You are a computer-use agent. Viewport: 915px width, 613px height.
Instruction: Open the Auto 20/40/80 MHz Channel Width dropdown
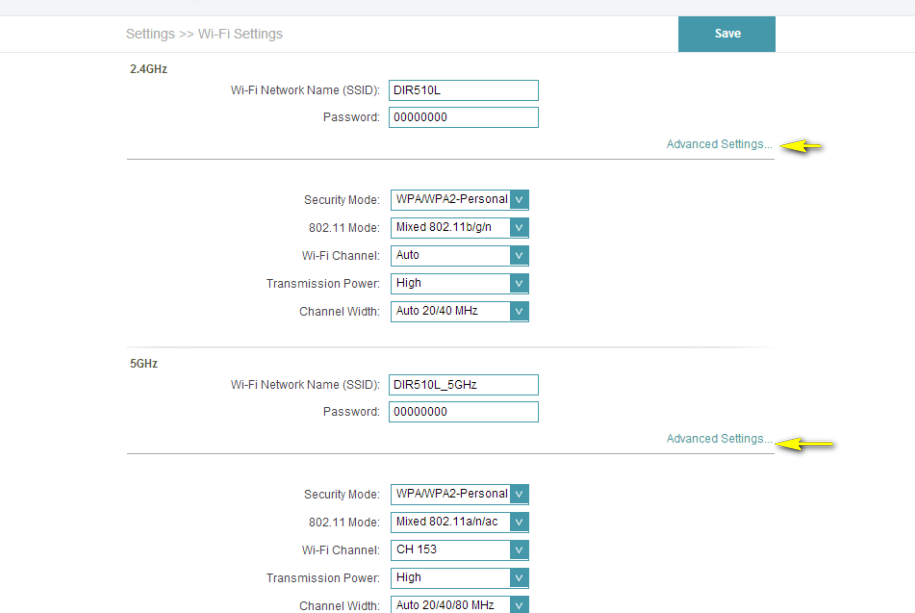pyautogui.click(x=459, y=604)
